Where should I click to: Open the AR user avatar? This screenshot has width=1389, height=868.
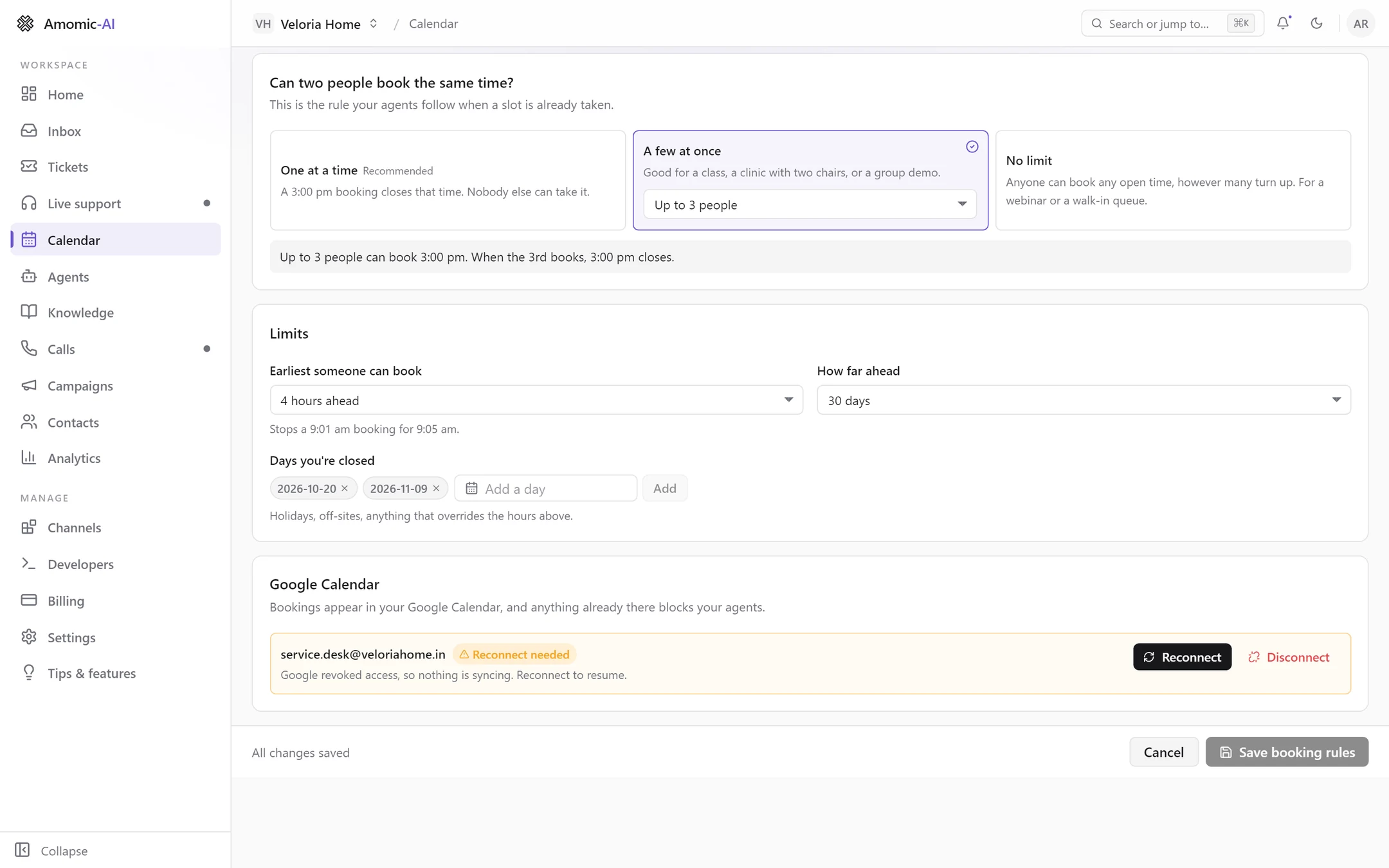[x=1361, y=24]
